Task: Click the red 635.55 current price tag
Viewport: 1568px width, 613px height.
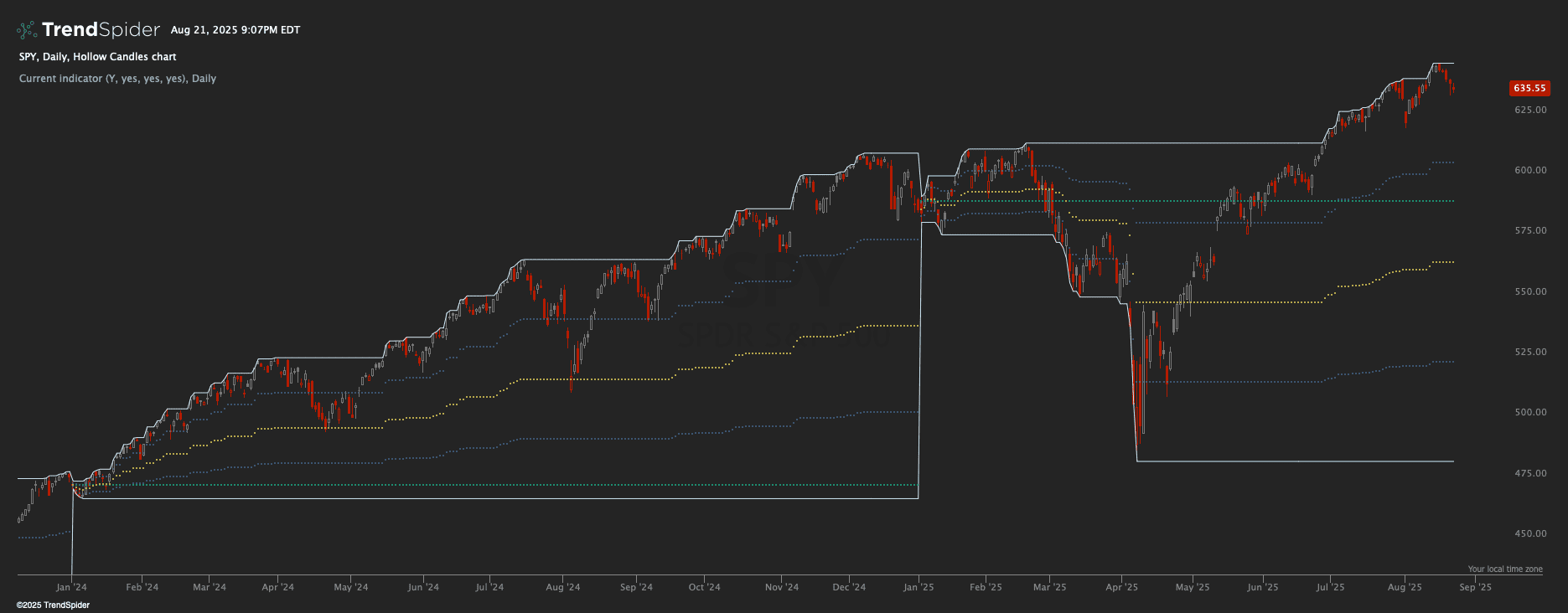Action: [x=1529, y=88]
